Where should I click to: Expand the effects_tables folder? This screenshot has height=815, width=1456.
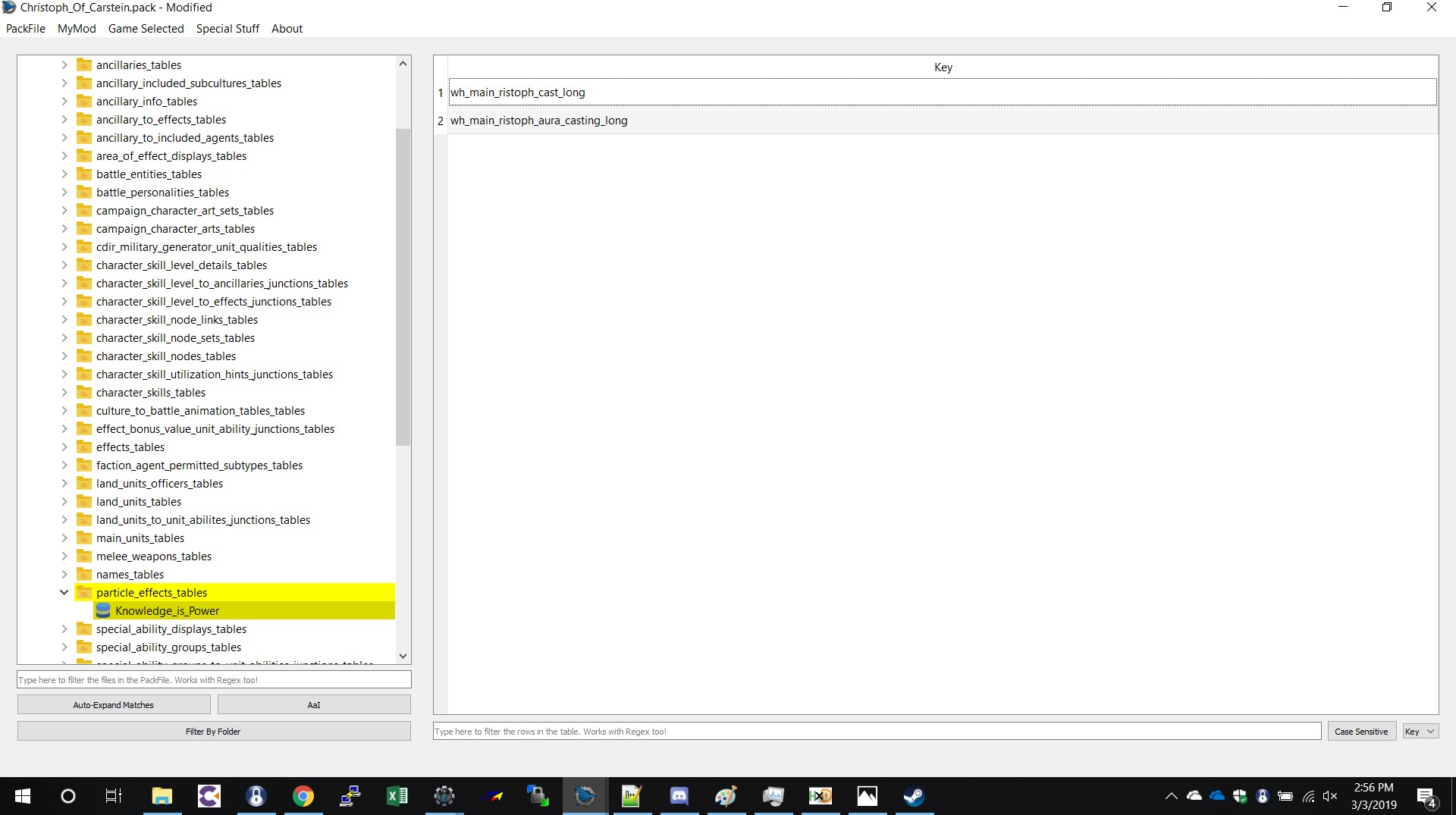coord(64,447)
